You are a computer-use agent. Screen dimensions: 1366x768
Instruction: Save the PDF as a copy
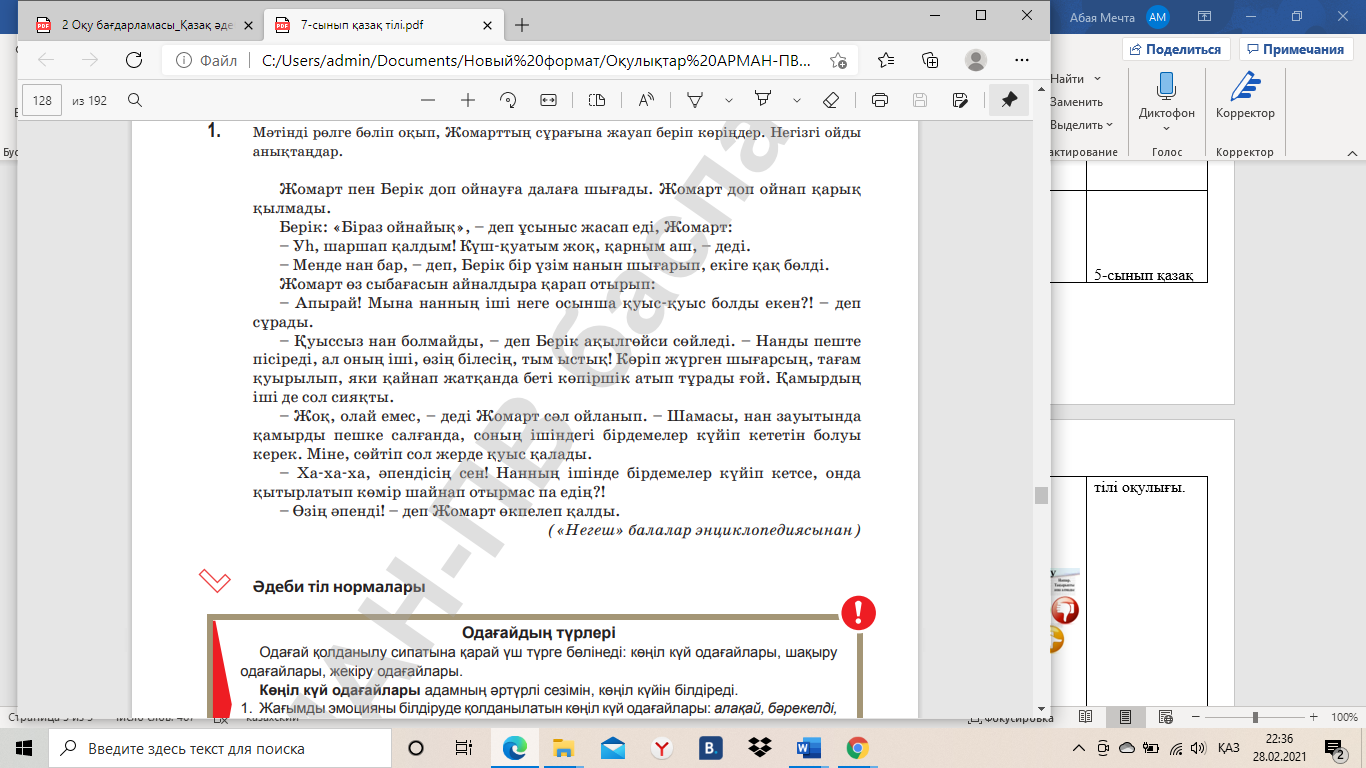click(x=960, y=100)
